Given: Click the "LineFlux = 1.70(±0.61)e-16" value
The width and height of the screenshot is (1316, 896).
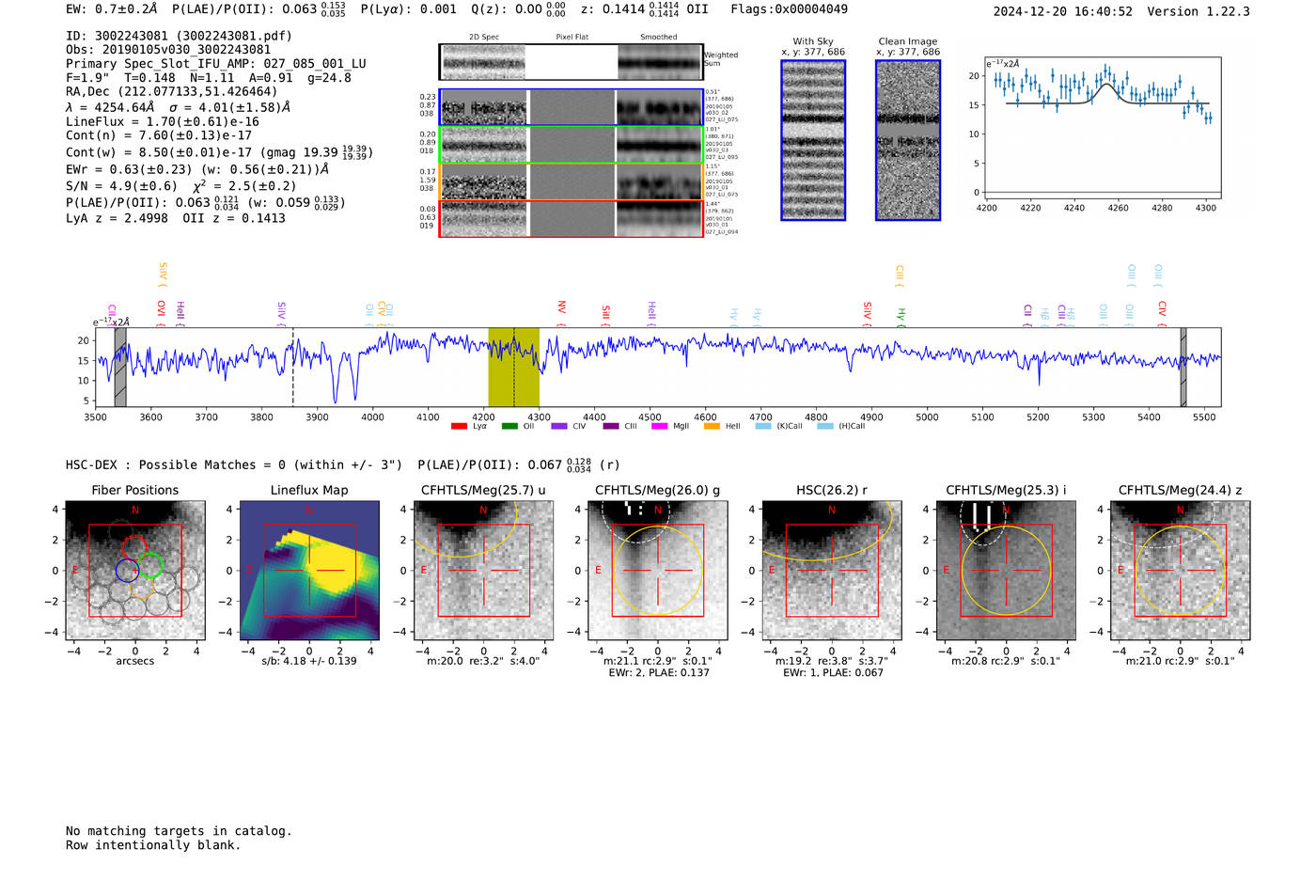Looking at the screenshot, I should click(163, 121).
